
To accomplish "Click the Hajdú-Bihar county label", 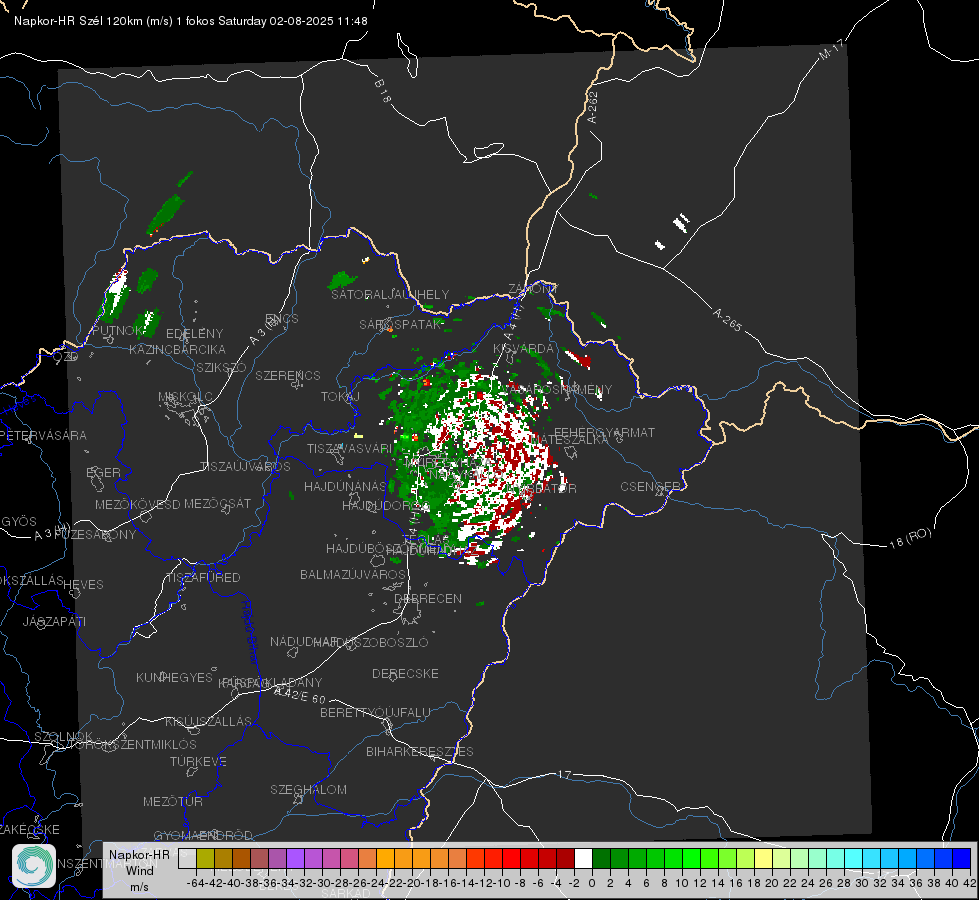I will [x=249, y=633].
